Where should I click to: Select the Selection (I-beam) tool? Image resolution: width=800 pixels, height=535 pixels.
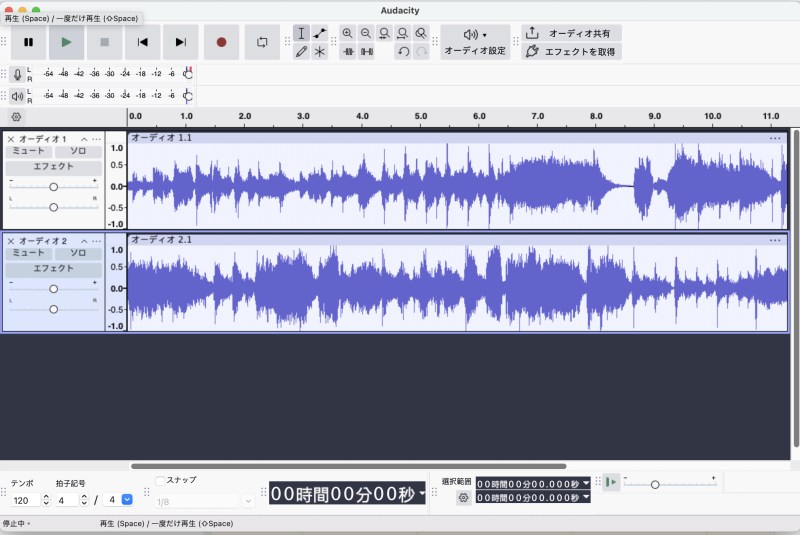(x=301, y=33)
